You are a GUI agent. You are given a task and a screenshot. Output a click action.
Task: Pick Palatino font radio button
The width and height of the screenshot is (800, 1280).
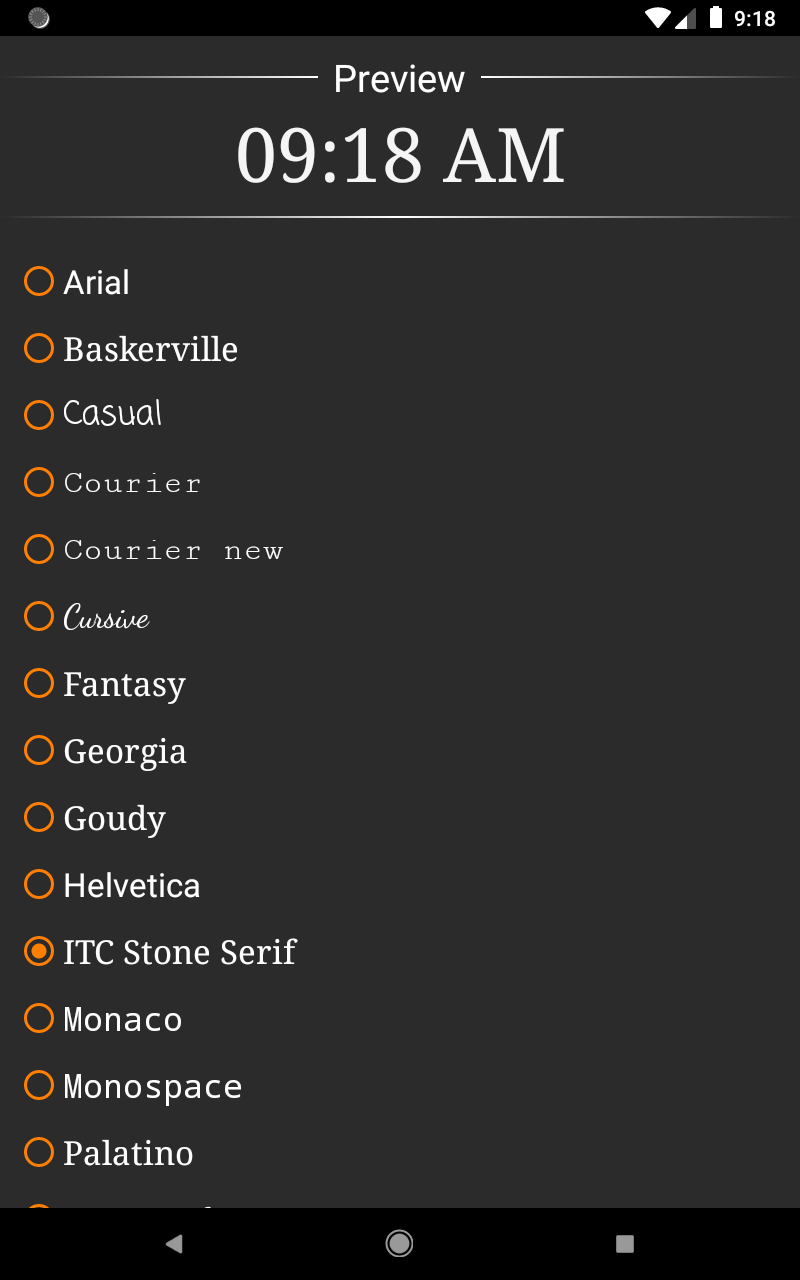tap(39, 1152)
